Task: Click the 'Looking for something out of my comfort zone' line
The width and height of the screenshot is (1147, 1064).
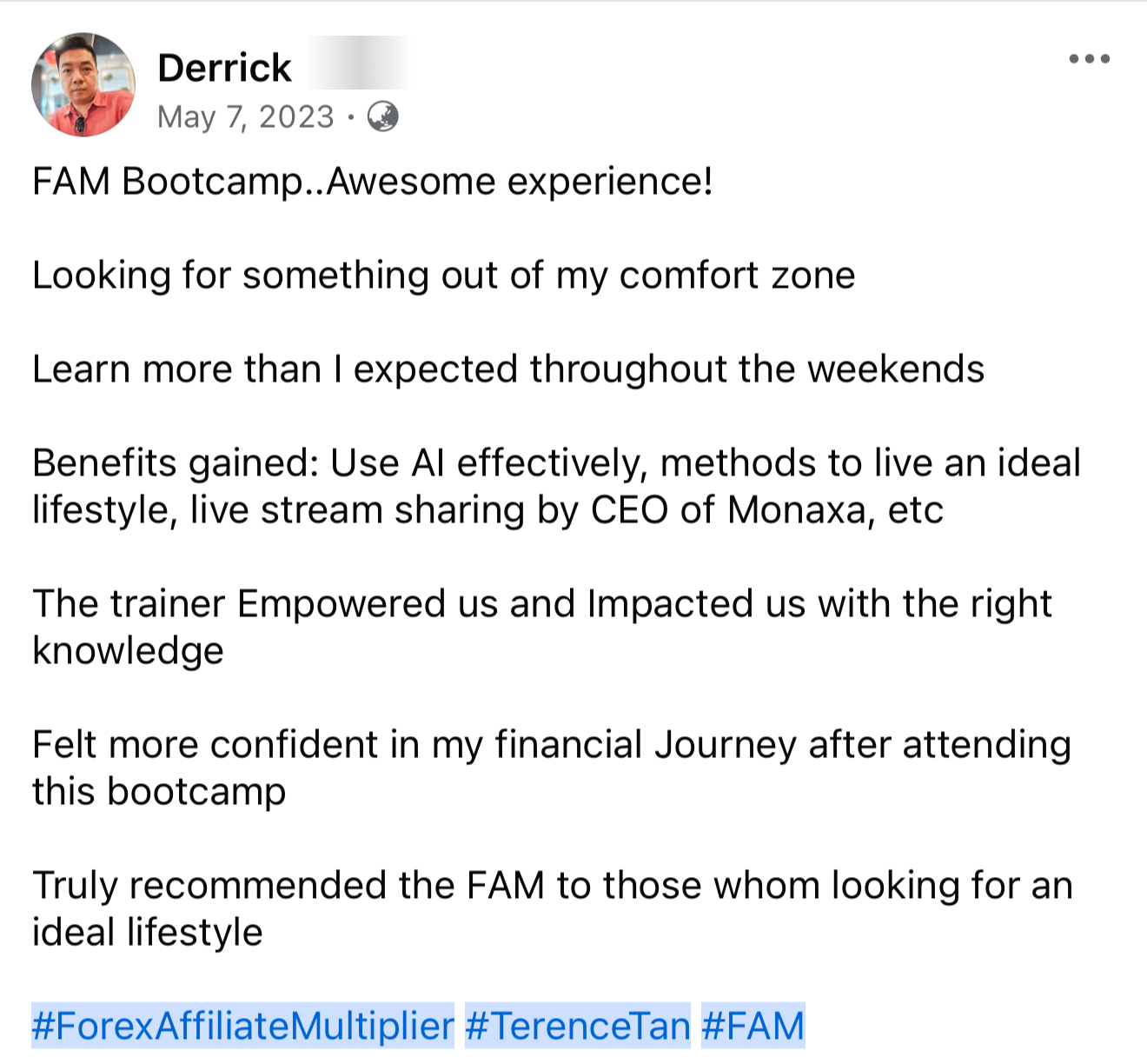Action: [444, 276]
